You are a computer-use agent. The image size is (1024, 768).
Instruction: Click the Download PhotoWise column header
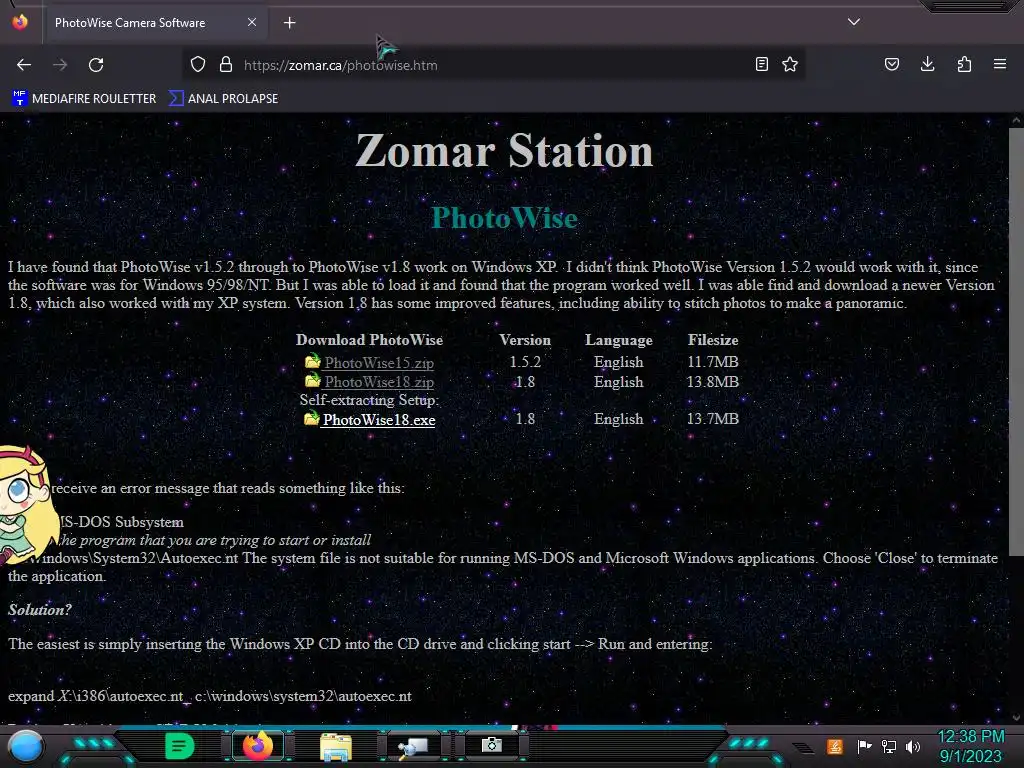(369, 340)
